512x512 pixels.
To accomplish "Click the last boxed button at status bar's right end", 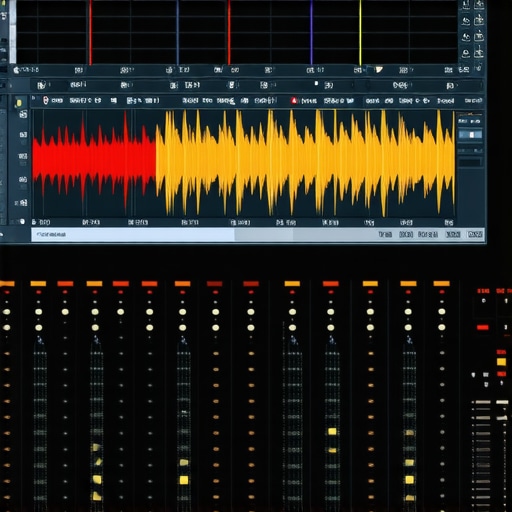I will click(475, 234).
